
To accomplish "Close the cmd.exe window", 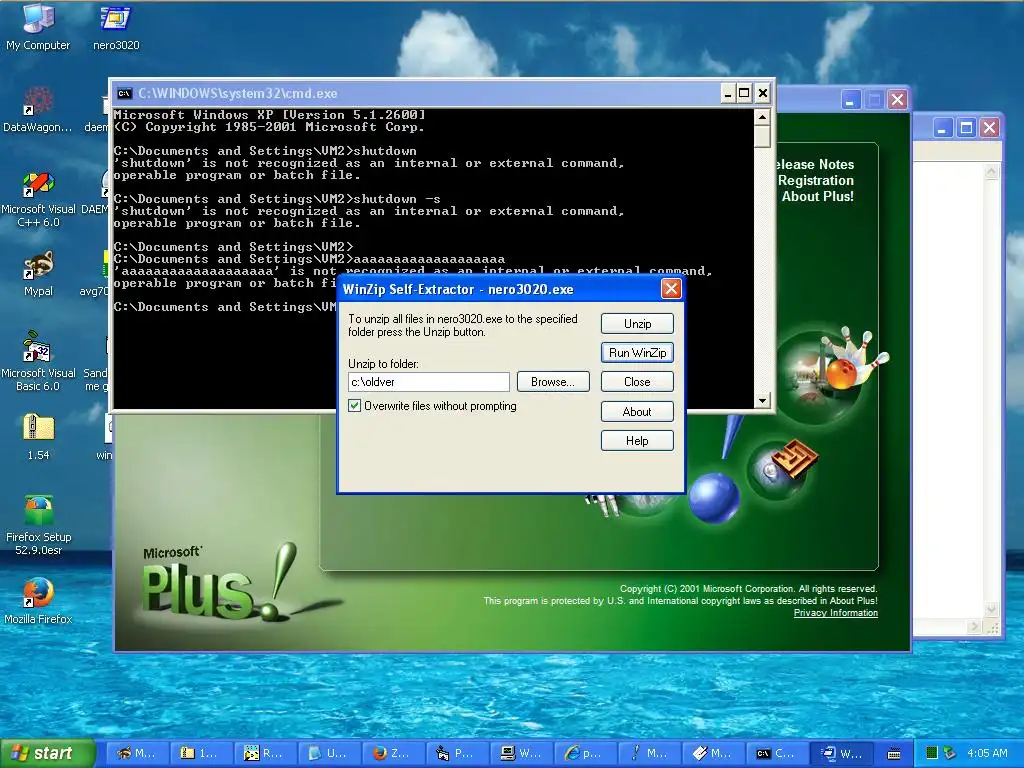I will click(763, 93).
